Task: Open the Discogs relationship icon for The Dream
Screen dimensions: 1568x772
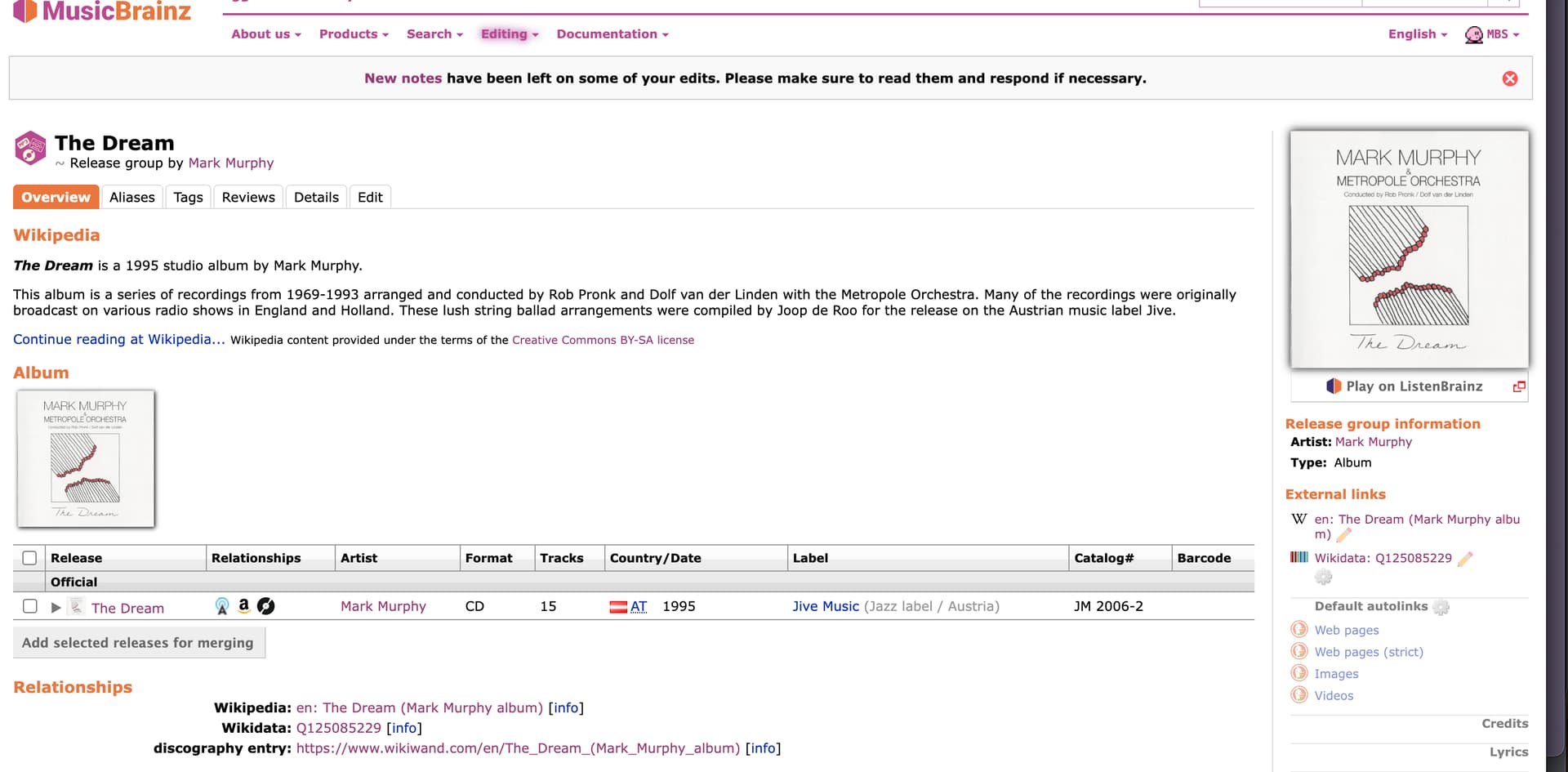Action: pyautogui.click(x=265, y=606)
